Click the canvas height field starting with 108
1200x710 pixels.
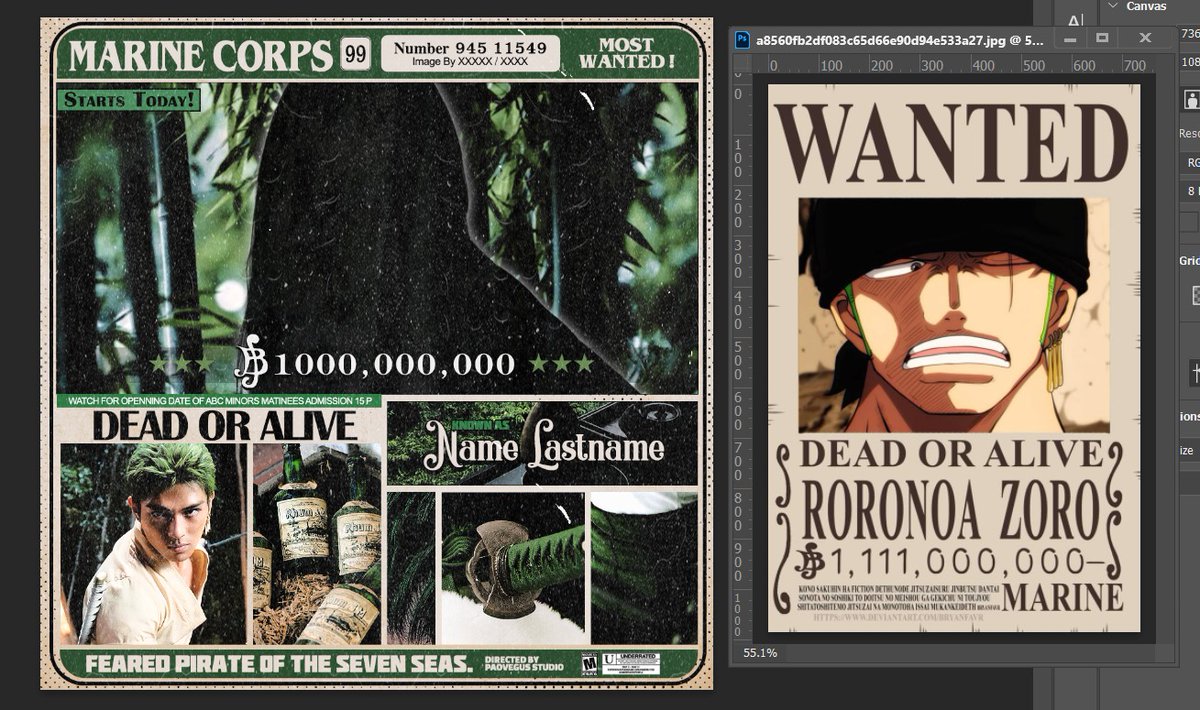[x=1190, y=62]
